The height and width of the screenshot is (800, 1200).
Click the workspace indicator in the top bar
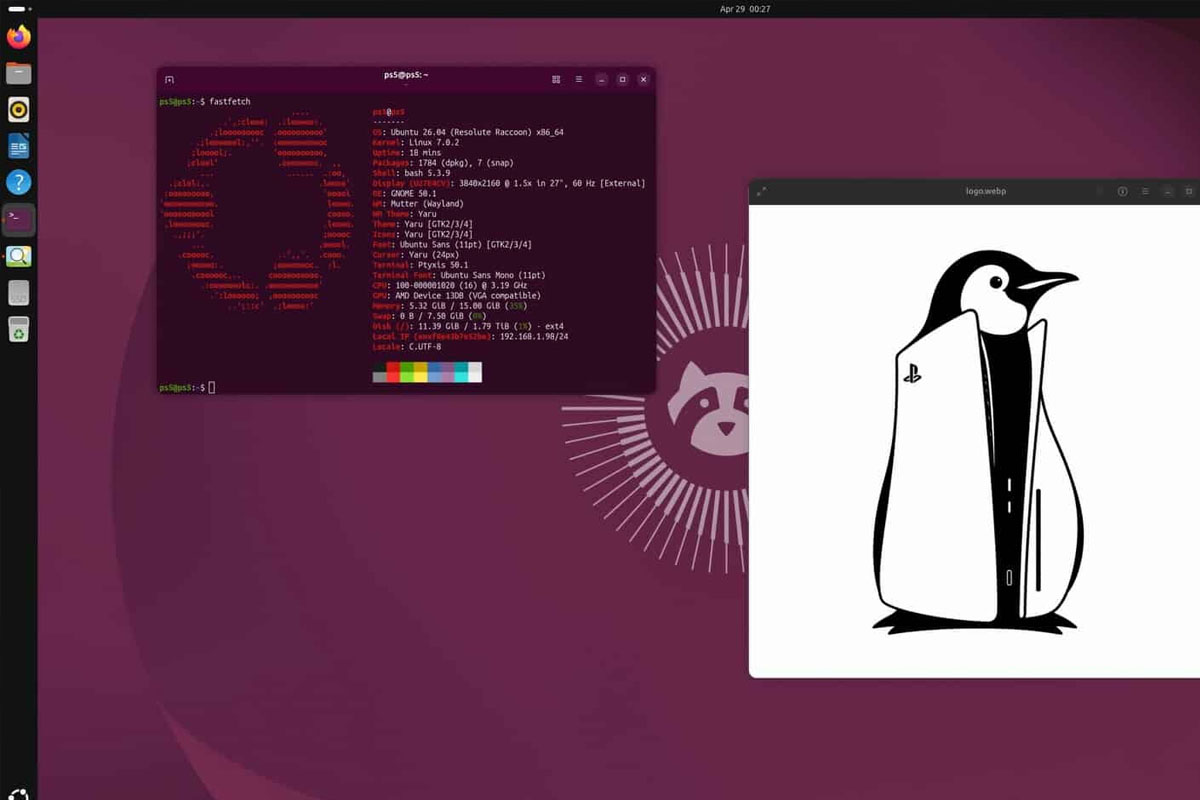(x=18, y=9)
